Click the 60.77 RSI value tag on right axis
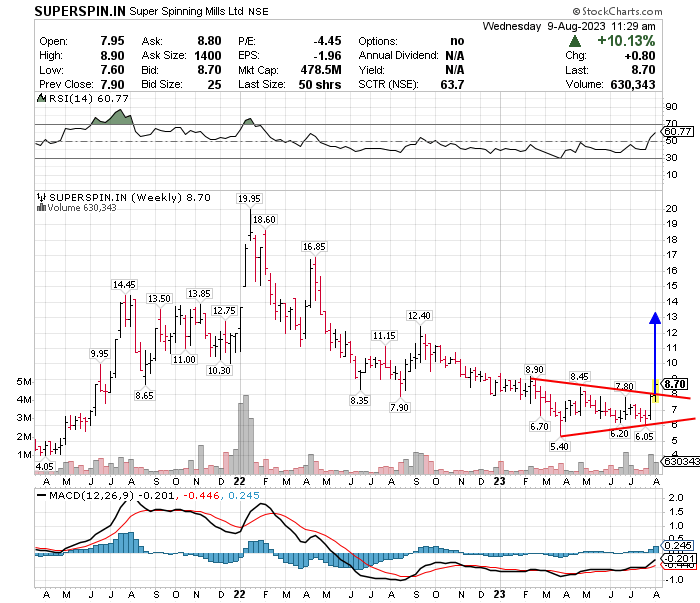700x603 pixels. pyautogui.click(x=678, y=131)
